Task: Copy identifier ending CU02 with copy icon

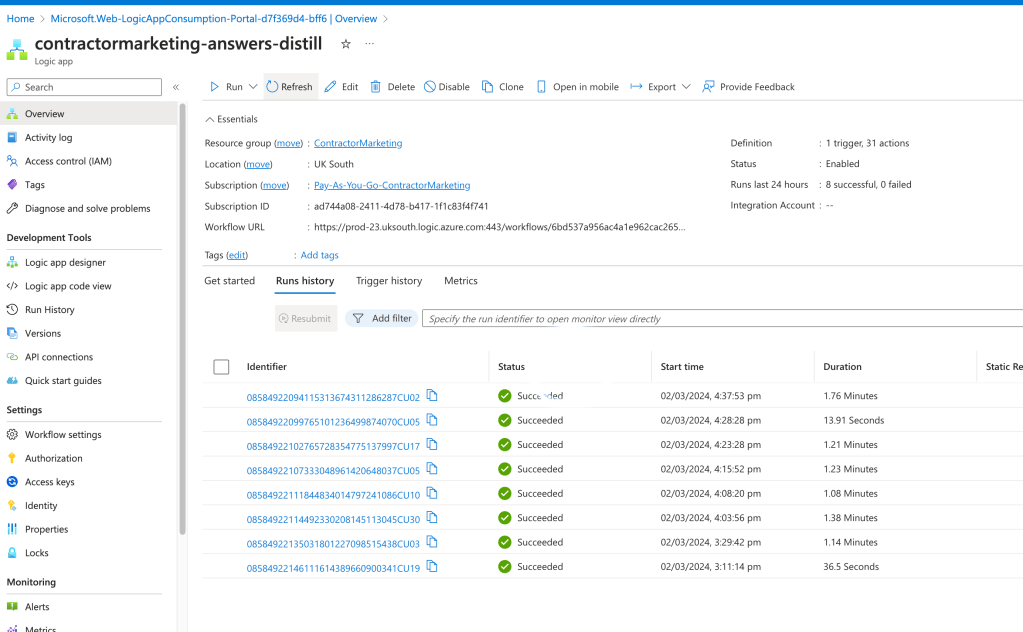Action: (x=432, y=395)
